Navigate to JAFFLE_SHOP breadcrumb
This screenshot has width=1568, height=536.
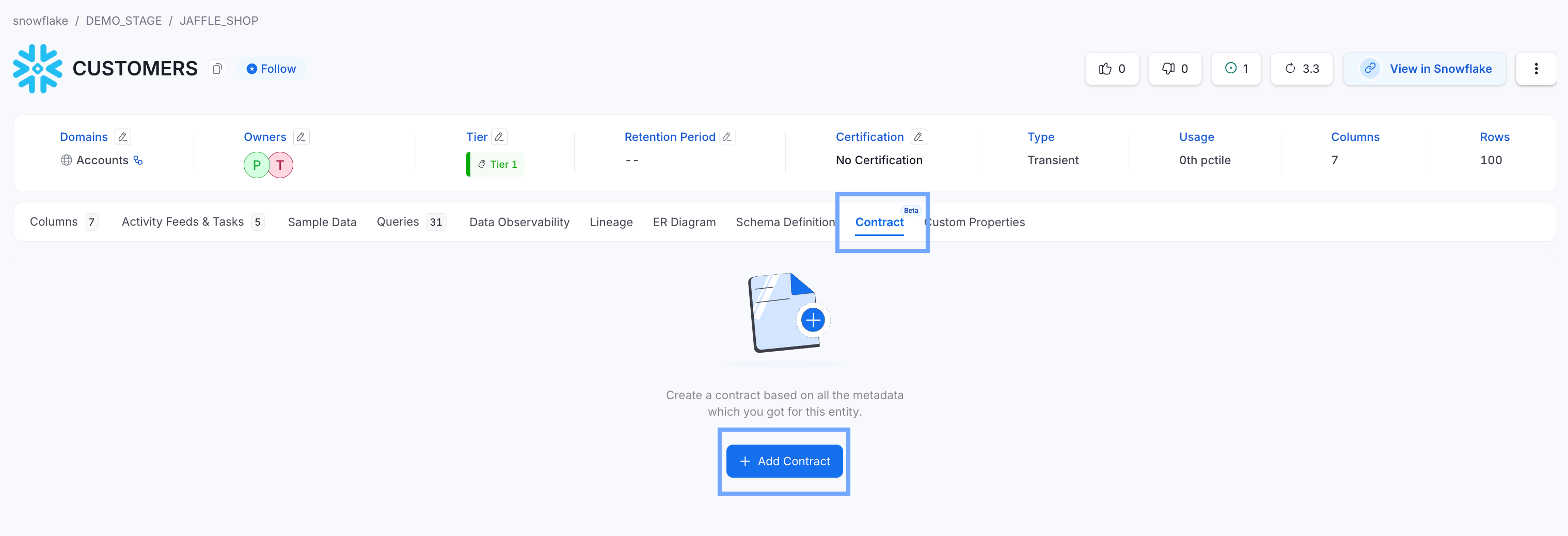218,21
